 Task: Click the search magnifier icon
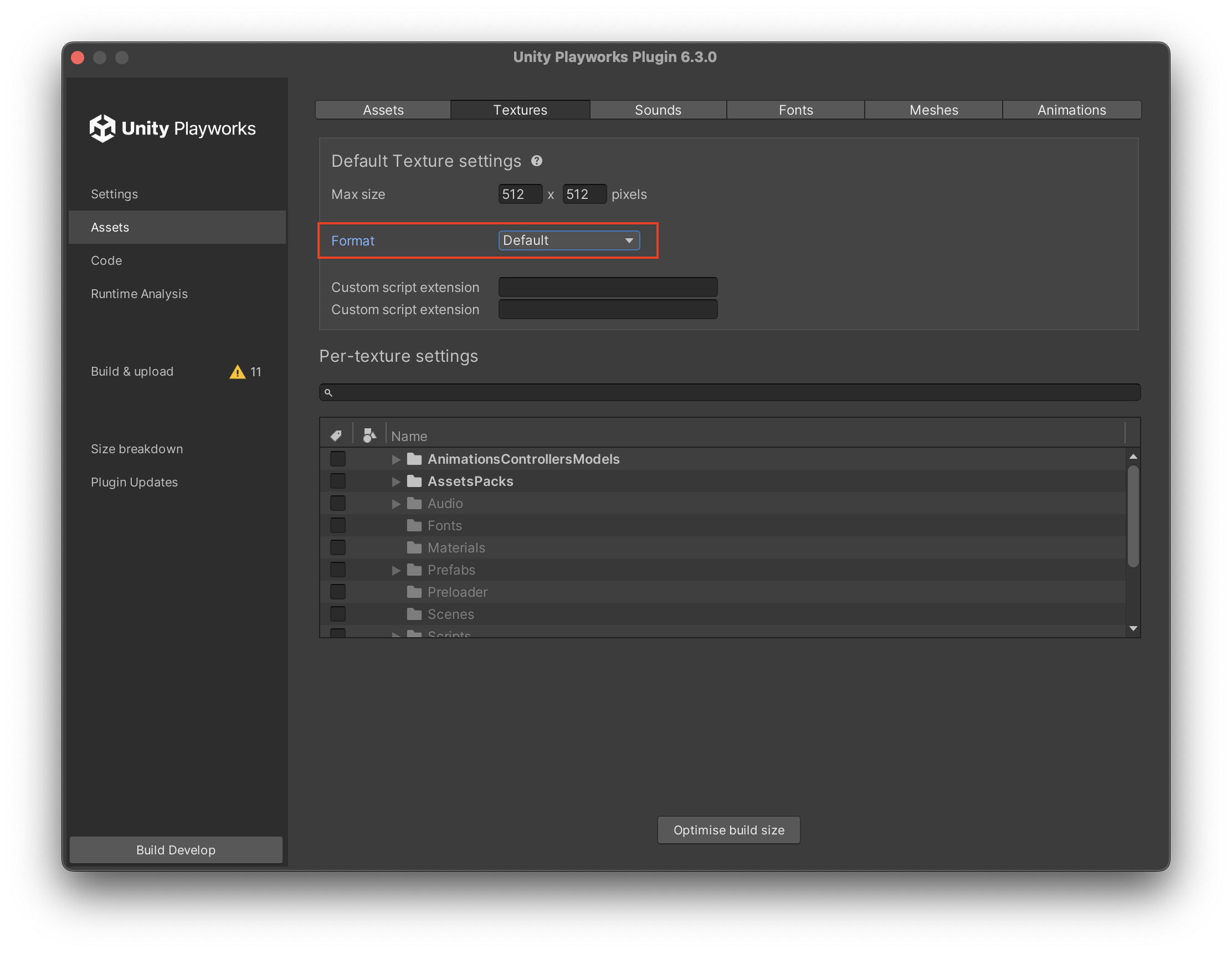(x=328, y=393)
